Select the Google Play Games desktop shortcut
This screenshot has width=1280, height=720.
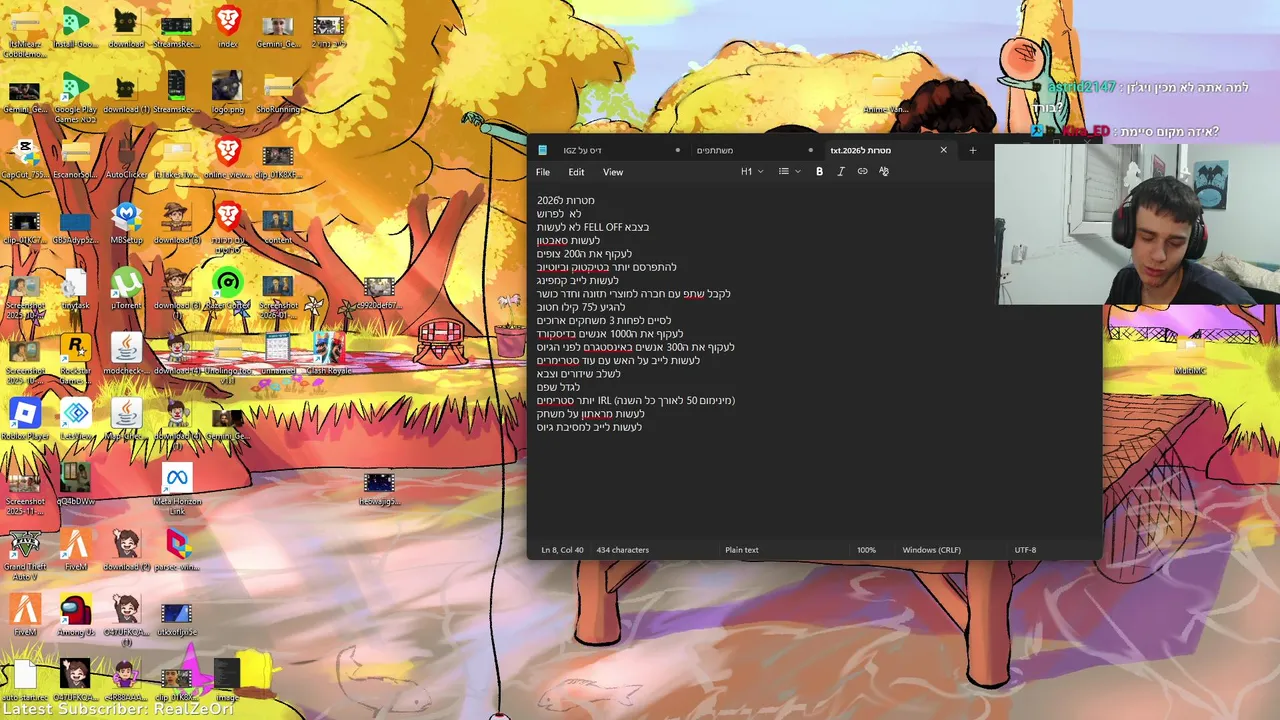tap(75, 97)
